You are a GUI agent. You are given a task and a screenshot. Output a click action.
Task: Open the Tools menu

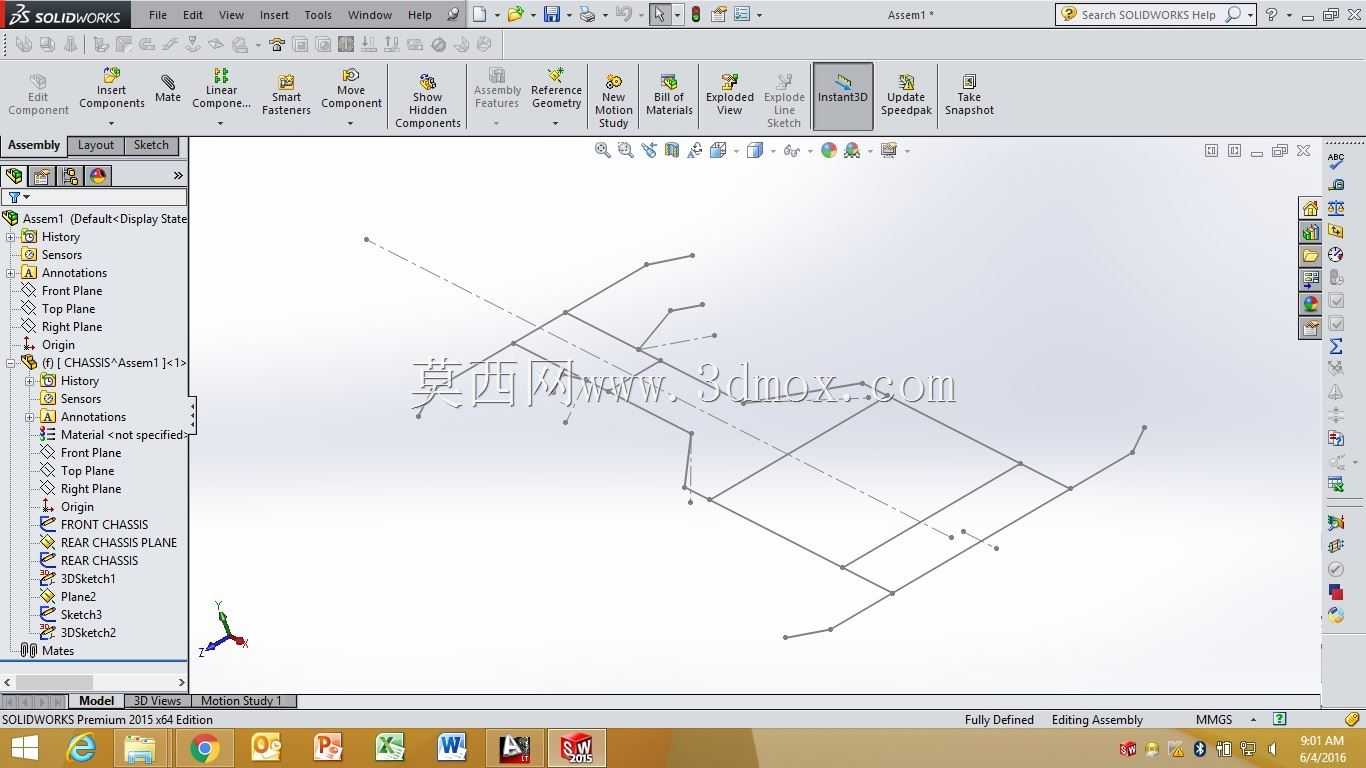(x=318, y=15)
